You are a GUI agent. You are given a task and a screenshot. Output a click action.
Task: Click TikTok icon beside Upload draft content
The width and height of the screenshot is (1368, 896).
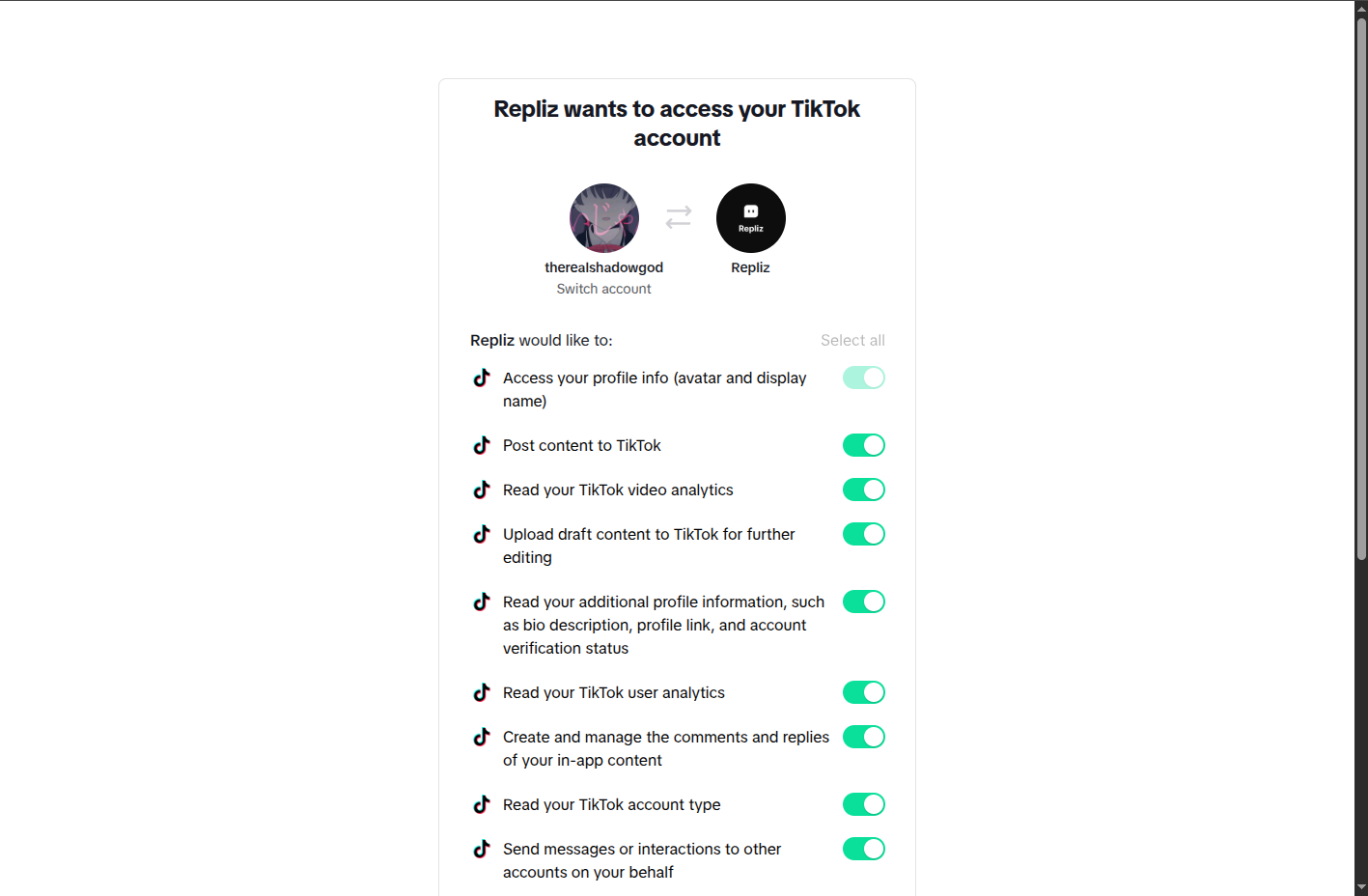(x=482, y=534)
